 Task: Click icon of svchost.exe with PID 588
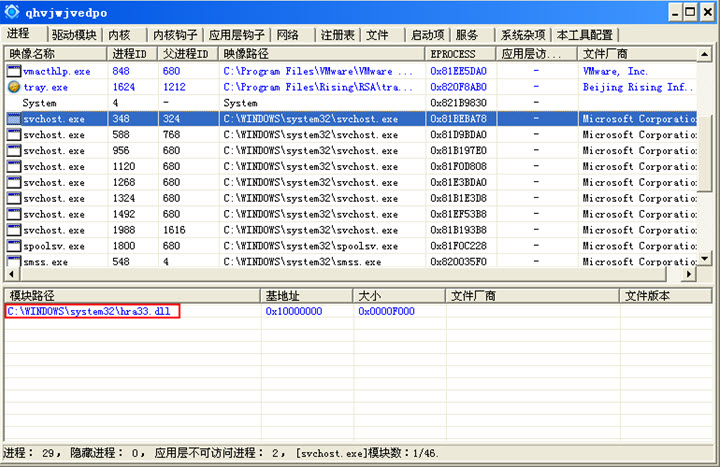(x=14, y=135)
